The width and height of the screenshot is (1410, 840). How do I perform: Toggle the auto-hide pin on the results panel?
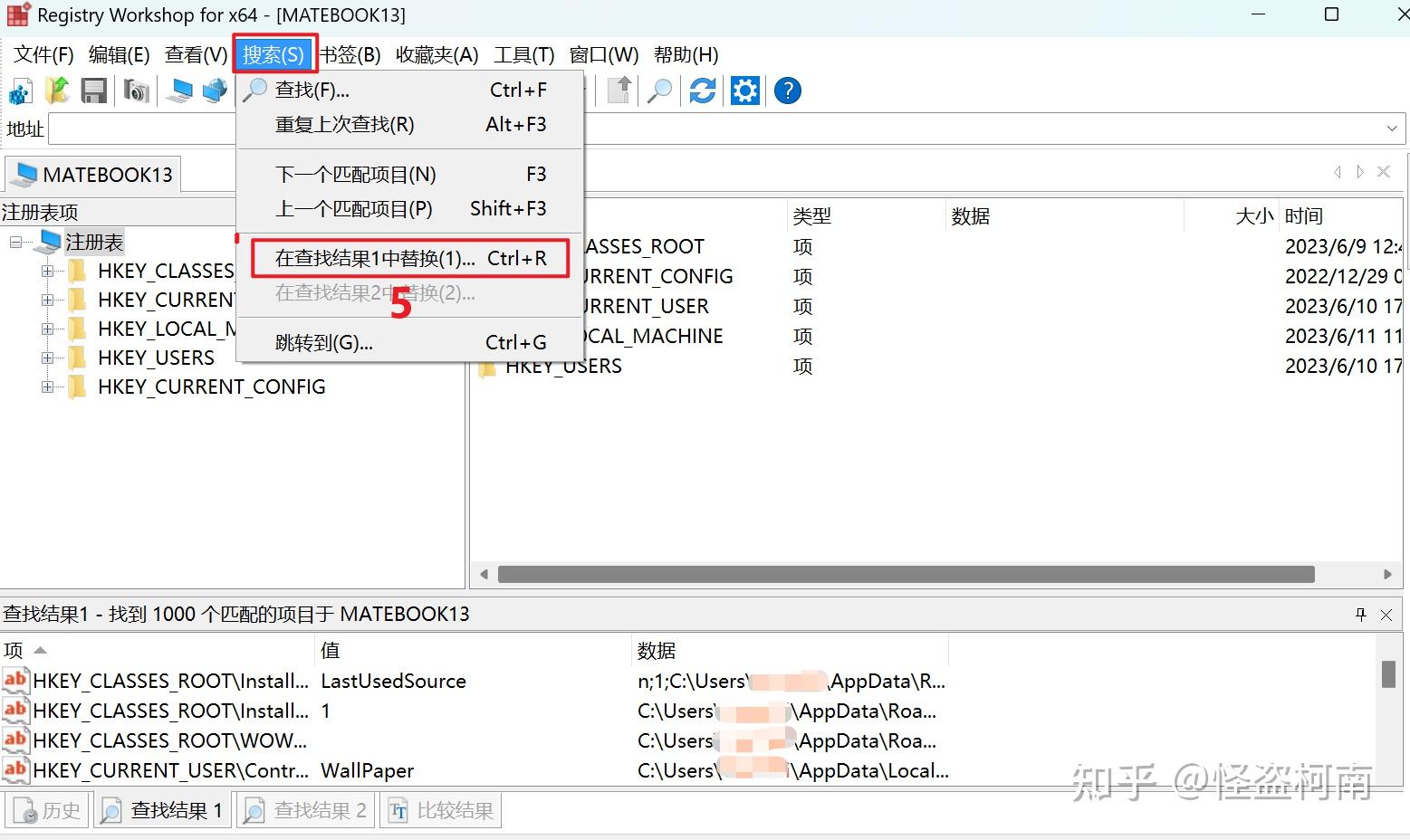[x=1360, y=614]
